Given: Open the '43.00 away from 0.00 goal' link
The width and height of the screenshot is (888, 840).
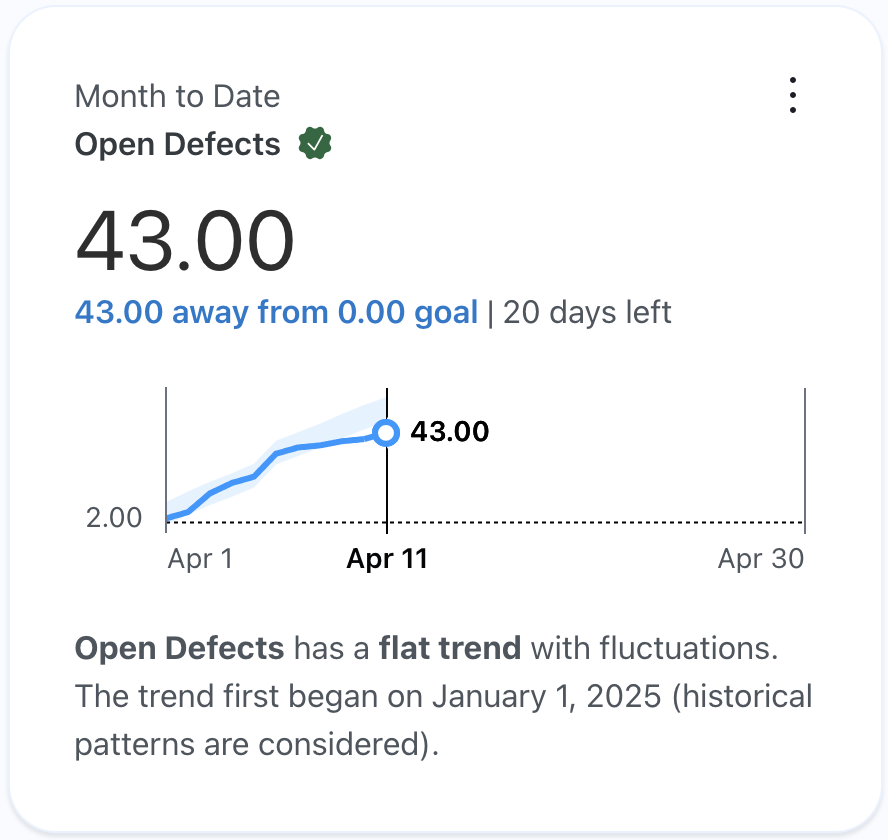Looking at the screenshot, I should (276, 312).
